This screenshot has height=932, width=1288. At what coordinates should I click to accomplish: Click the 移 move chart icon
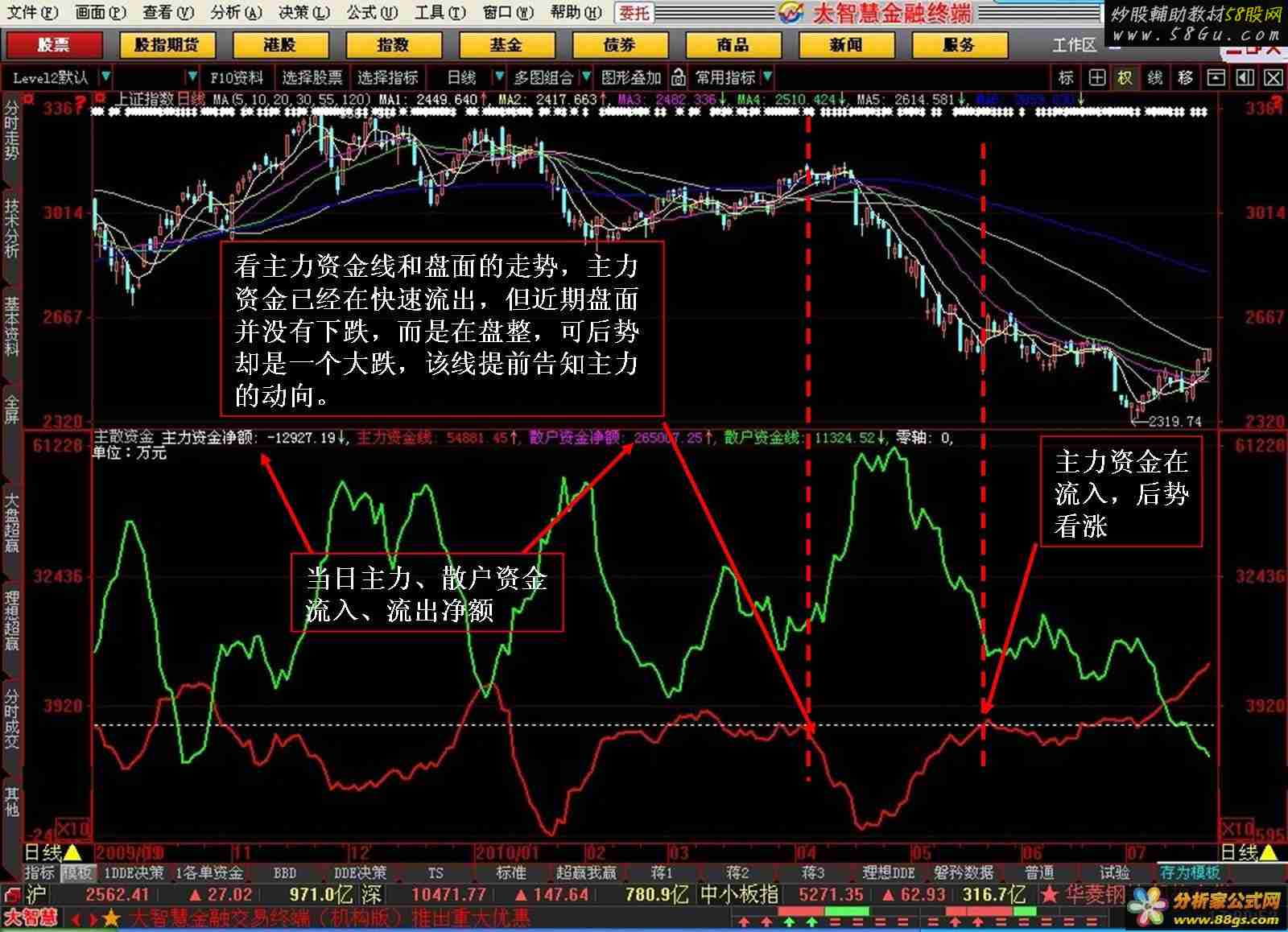(1185, 78)
